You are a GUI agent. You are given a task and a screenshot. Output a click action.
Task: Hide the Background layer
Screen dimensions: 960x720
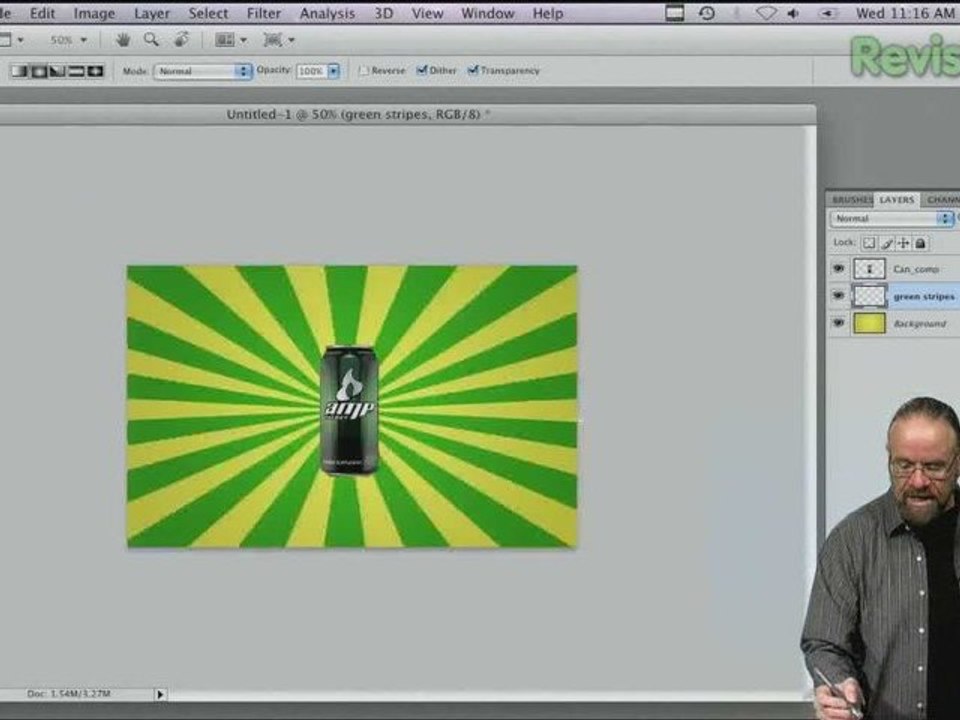pyautogui.click(x=839, y=323)
